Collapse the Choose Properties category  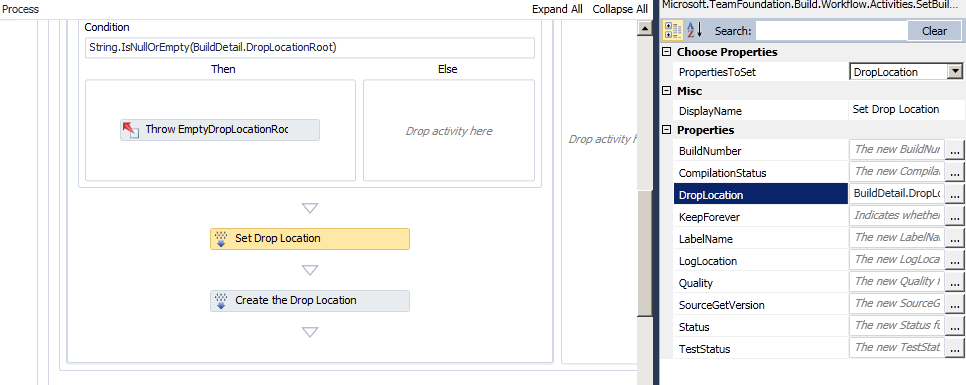pos(666,52)
